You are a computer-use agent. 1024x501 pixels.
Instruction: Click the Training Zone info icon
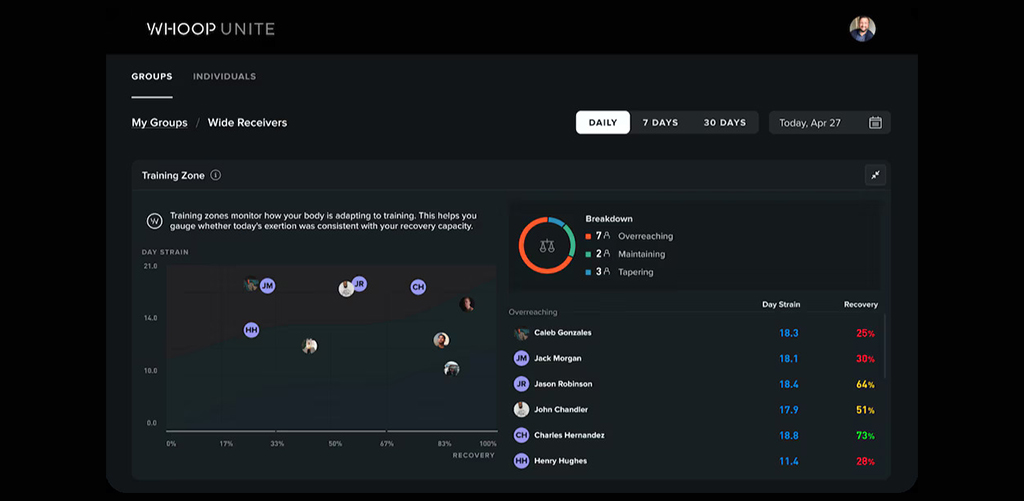(x=216, y=176)
